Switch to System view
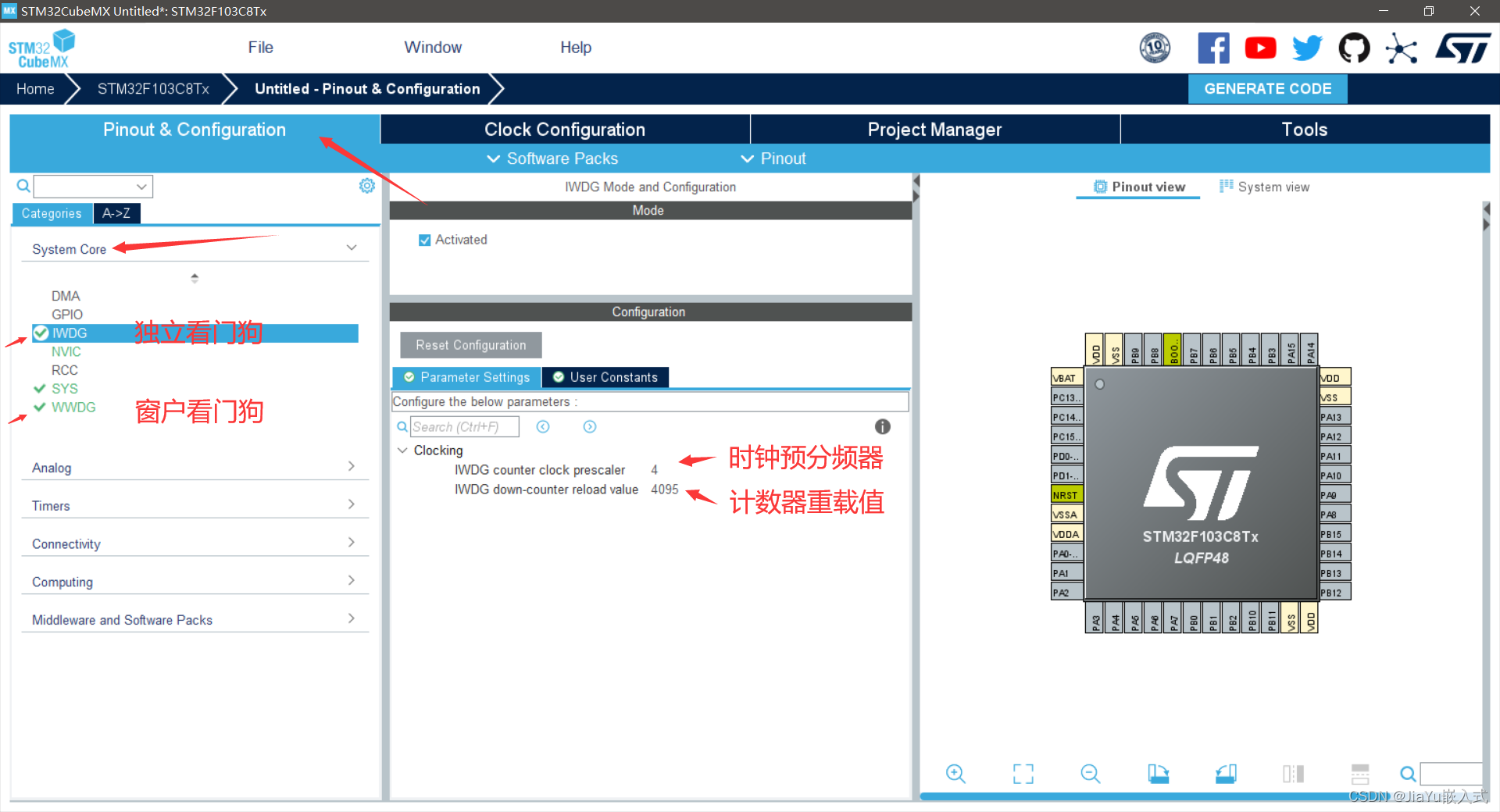Screen dimensions: 1500x812 point(1264,187)
